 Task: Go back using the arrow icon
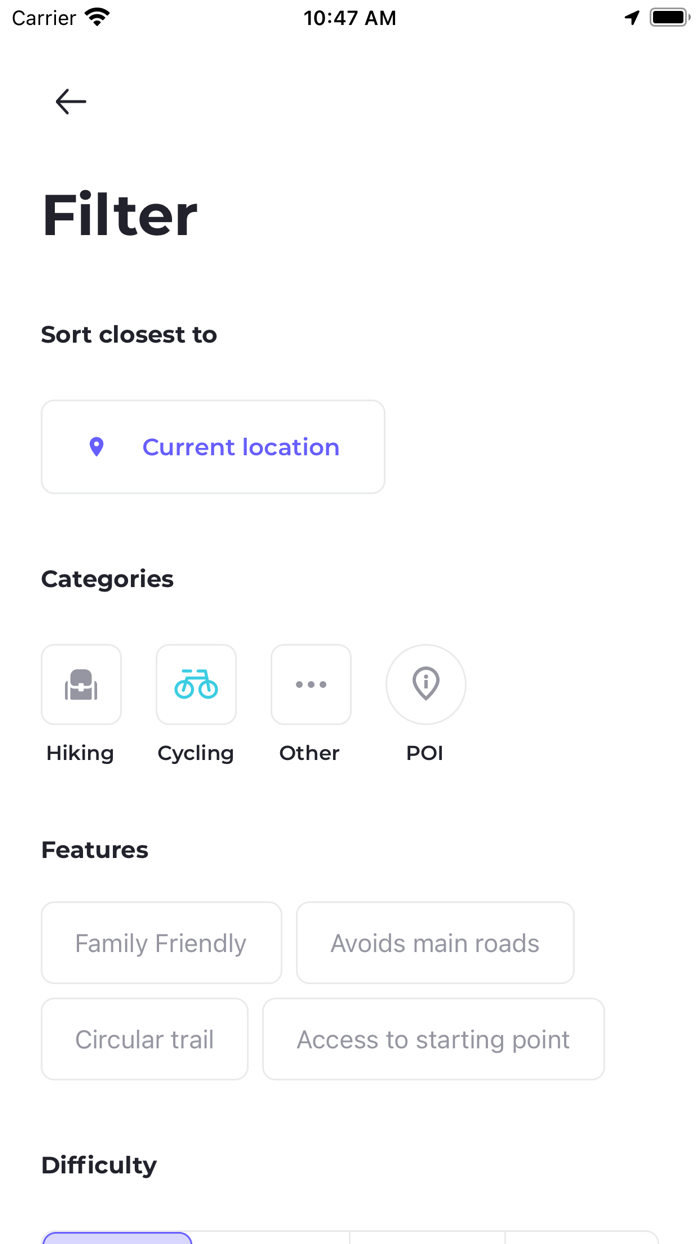(71, 101)
